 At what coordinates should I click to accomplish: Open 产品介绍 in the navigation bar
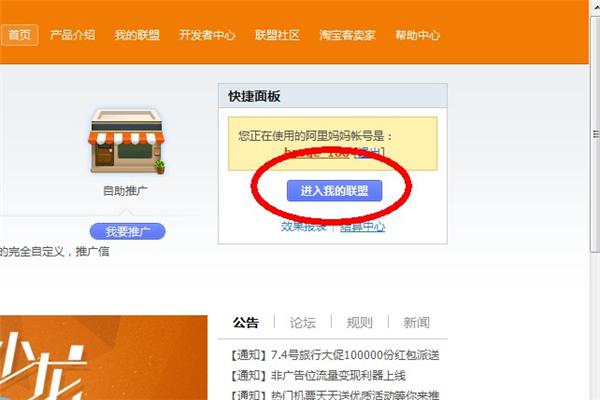tap(72, 35)
